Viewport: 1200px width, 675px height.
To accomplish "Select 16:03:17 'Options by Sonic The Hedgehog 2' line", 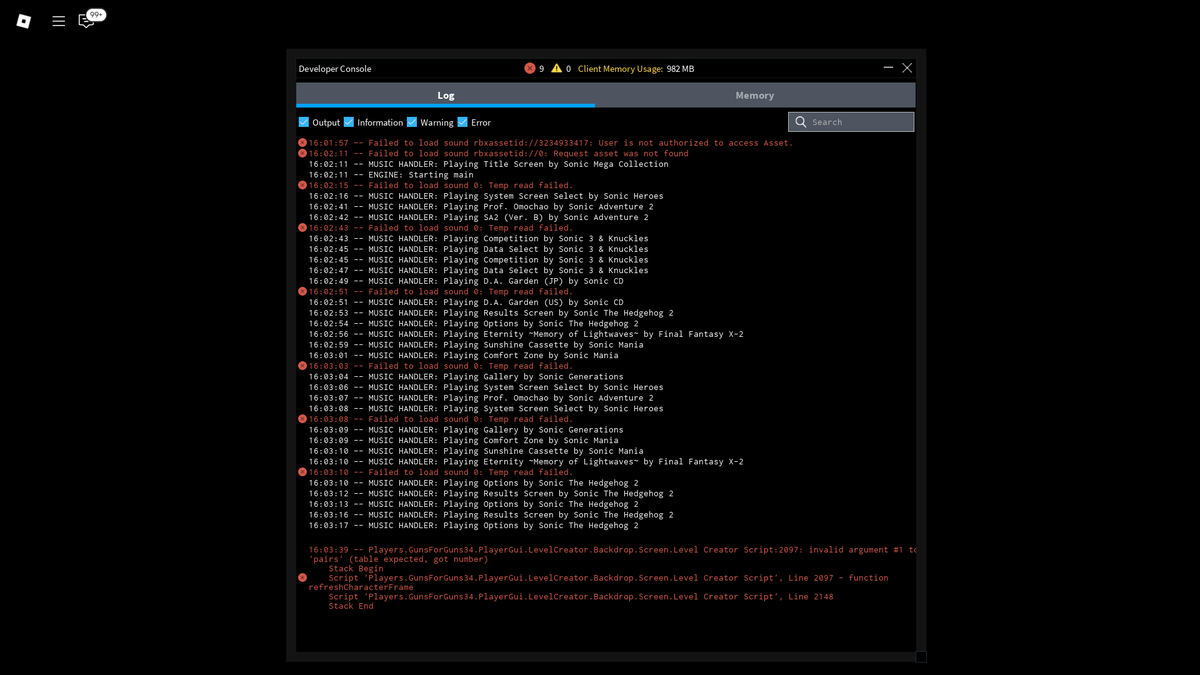I will pyautogui.click(x=473, y=525).
